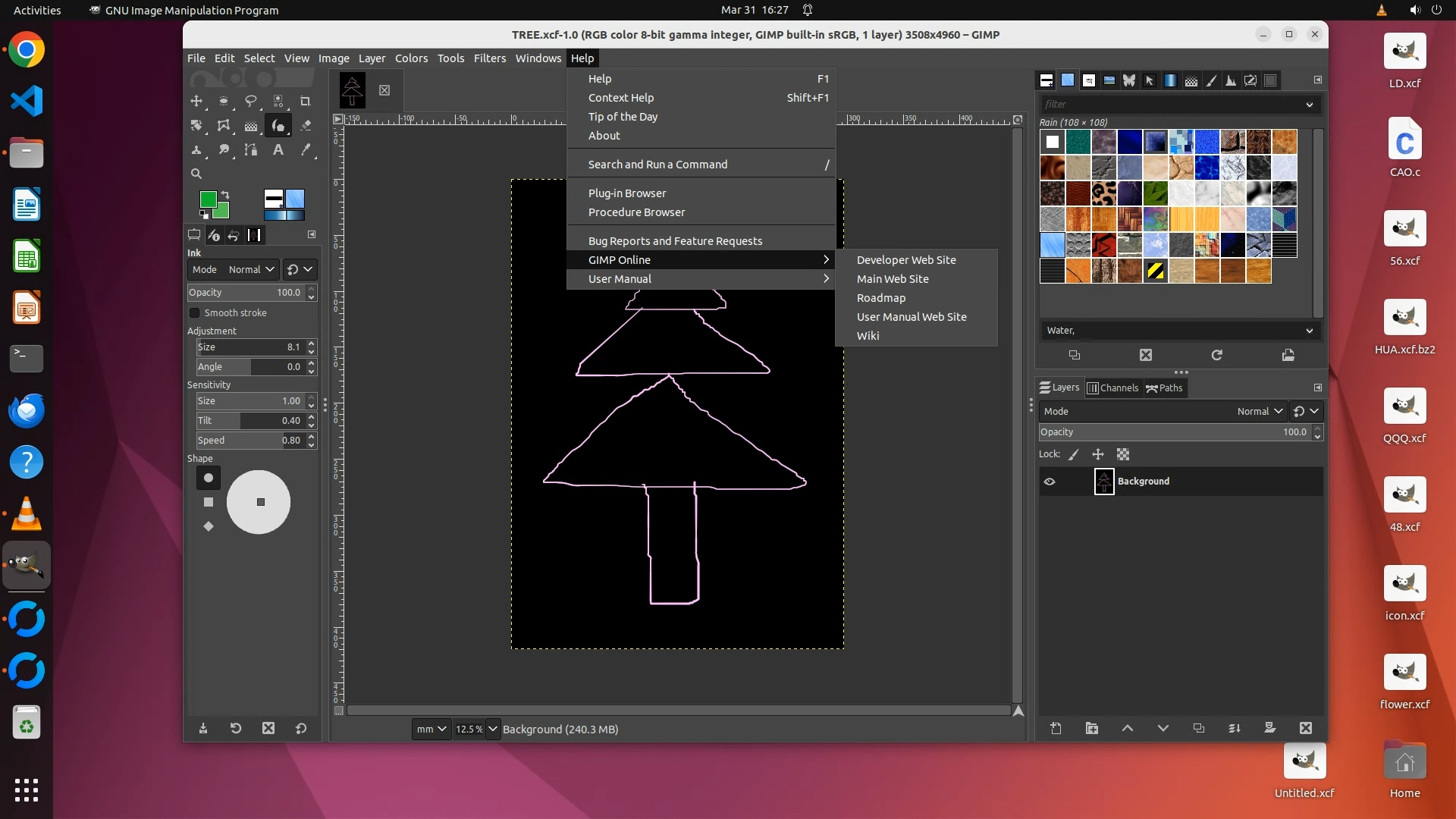
Task: Select the Zoom magnifier tool
Action: [196, 174]
